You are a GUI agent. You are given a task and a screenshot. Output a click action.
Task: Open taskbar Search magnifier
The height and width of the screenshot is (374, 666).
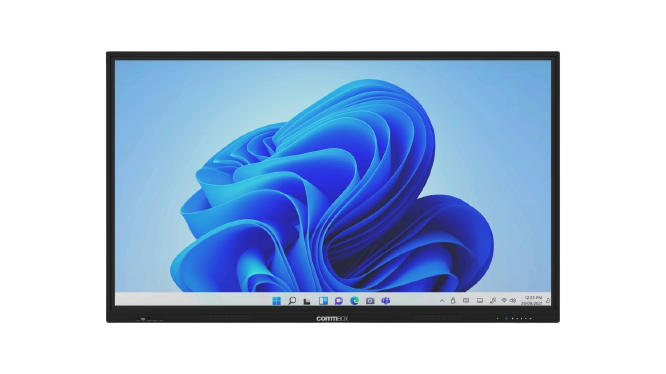[x=292, y=301]
